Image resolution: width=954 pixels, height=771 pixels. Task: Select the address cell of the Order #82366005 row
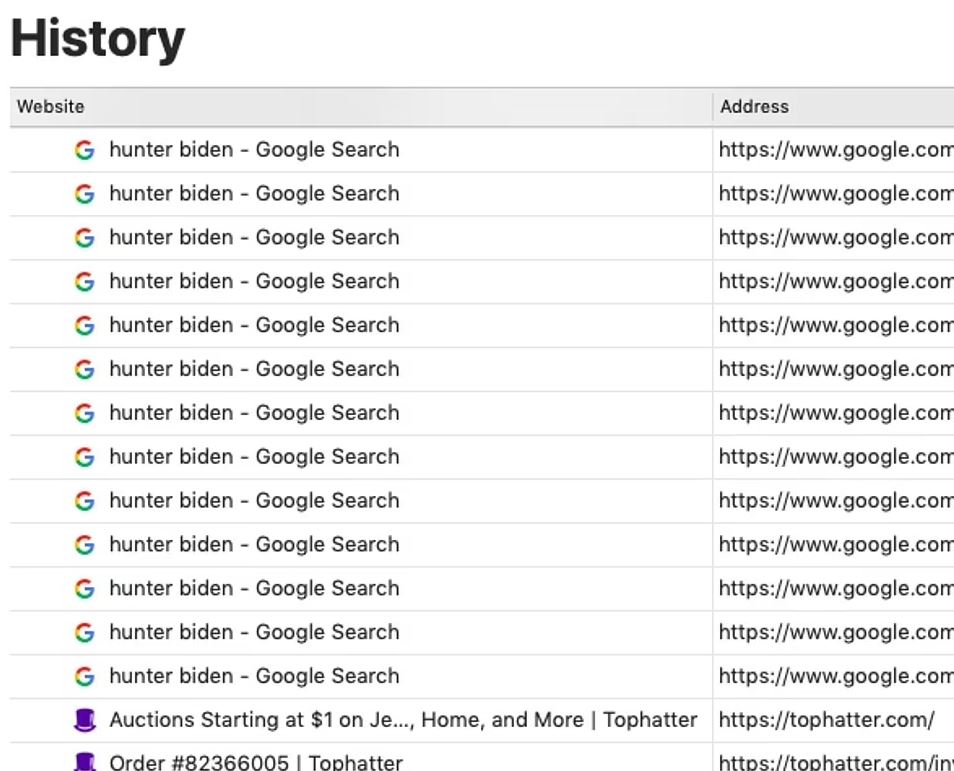(x=834, y=762)
